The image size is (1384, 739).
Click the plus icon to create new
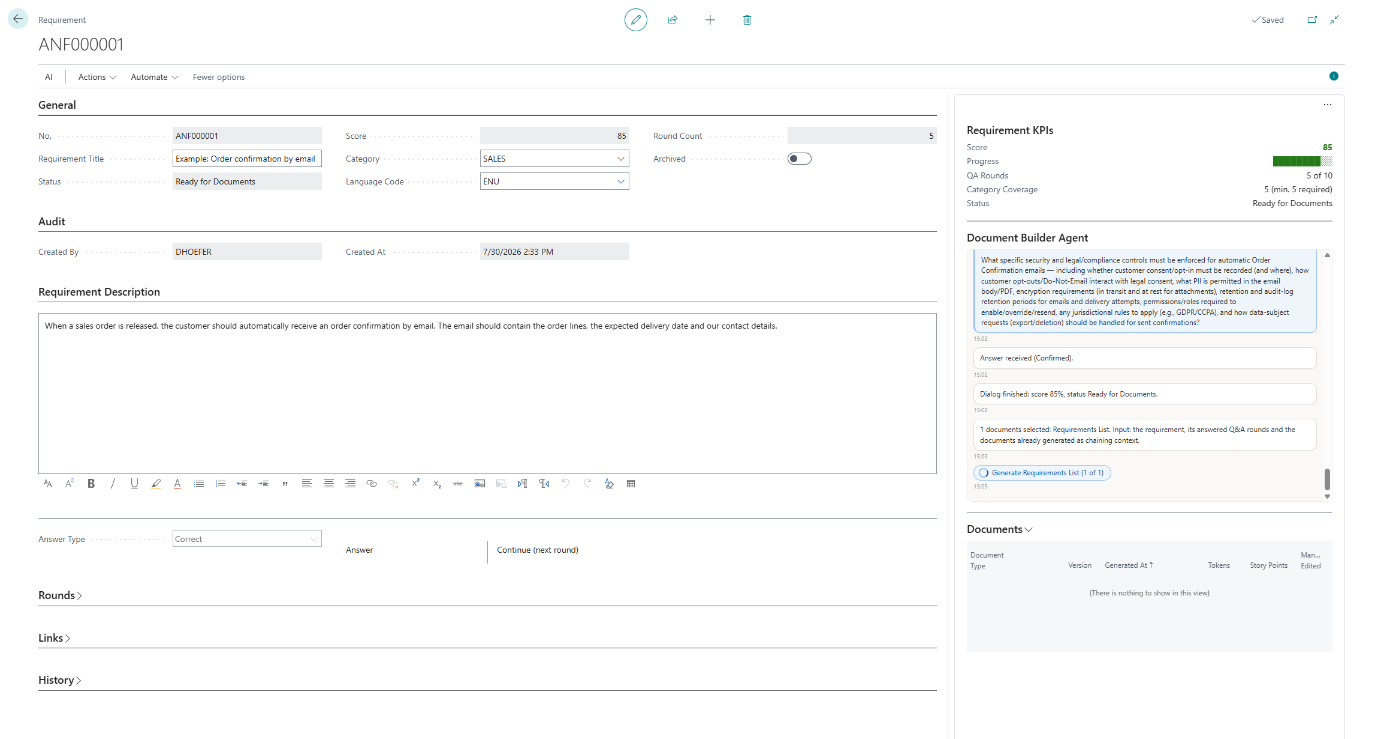[710, 20]
